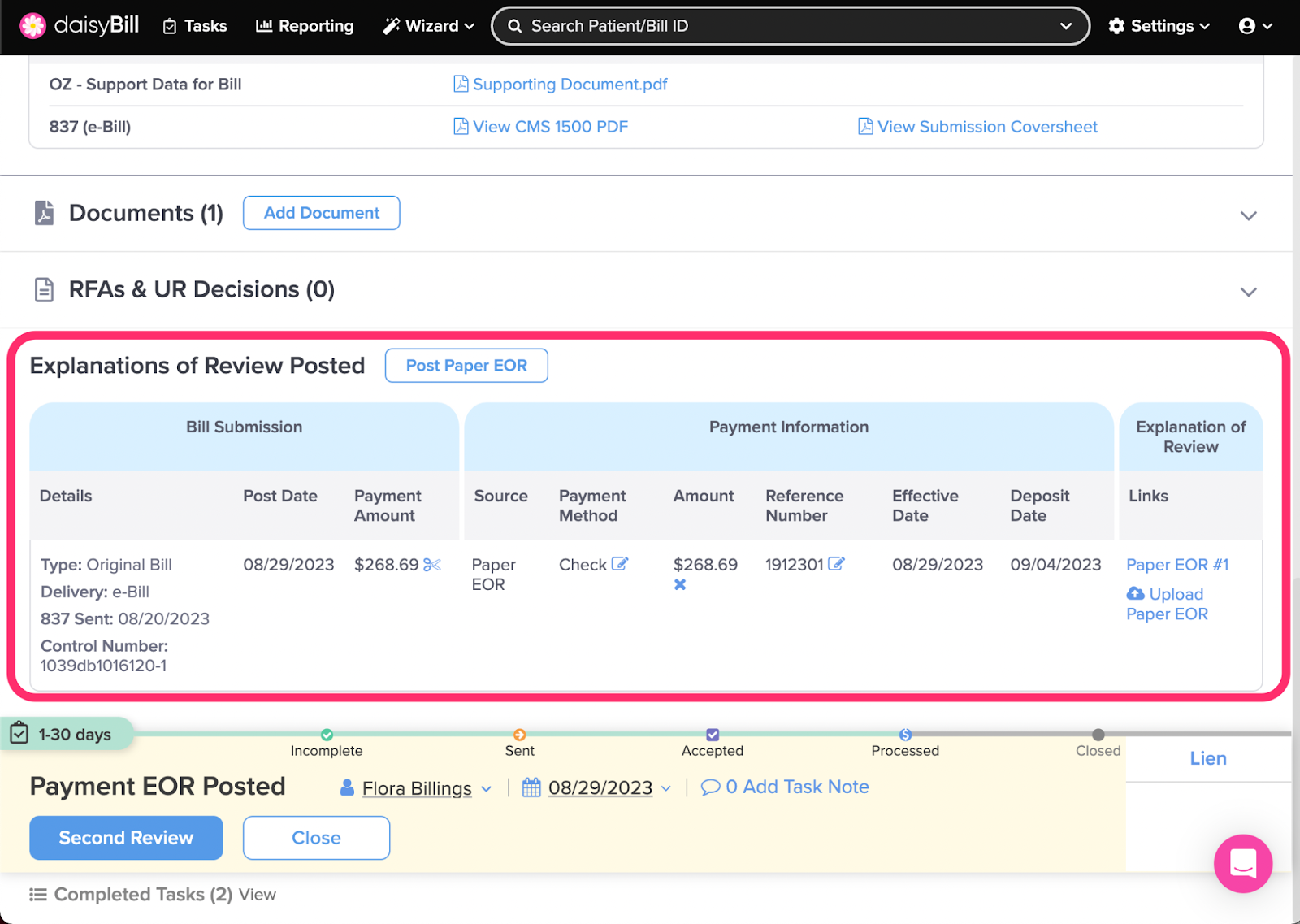Click the scissors icon beside Payment Amount
This screenshot has width=1300, height=924.
pos(432,565)
